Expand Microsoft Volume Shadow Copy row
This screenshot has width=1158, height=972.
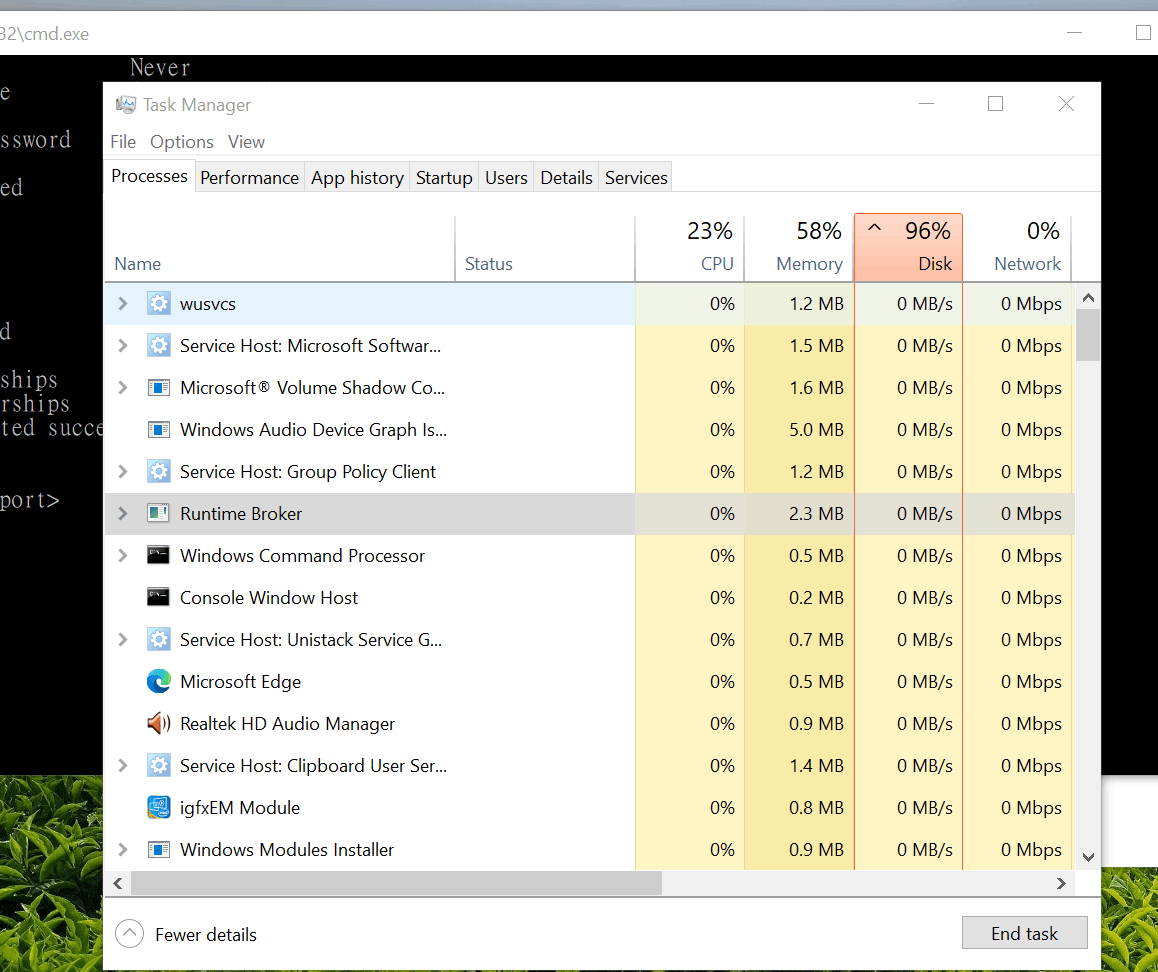point(123,388)
